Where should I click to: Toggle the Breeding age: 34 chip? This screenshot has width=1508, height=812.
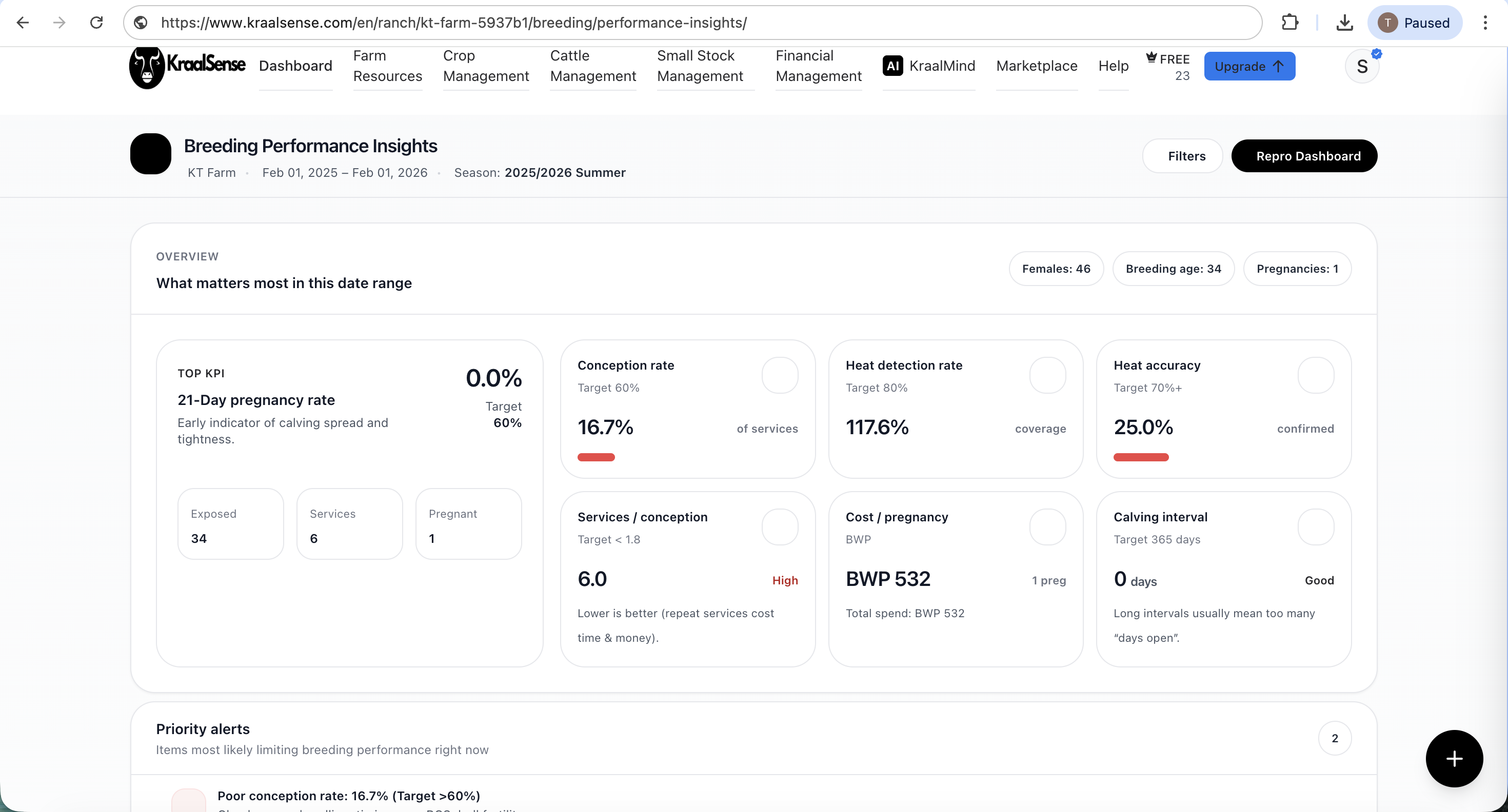(x=1173, y=269)
